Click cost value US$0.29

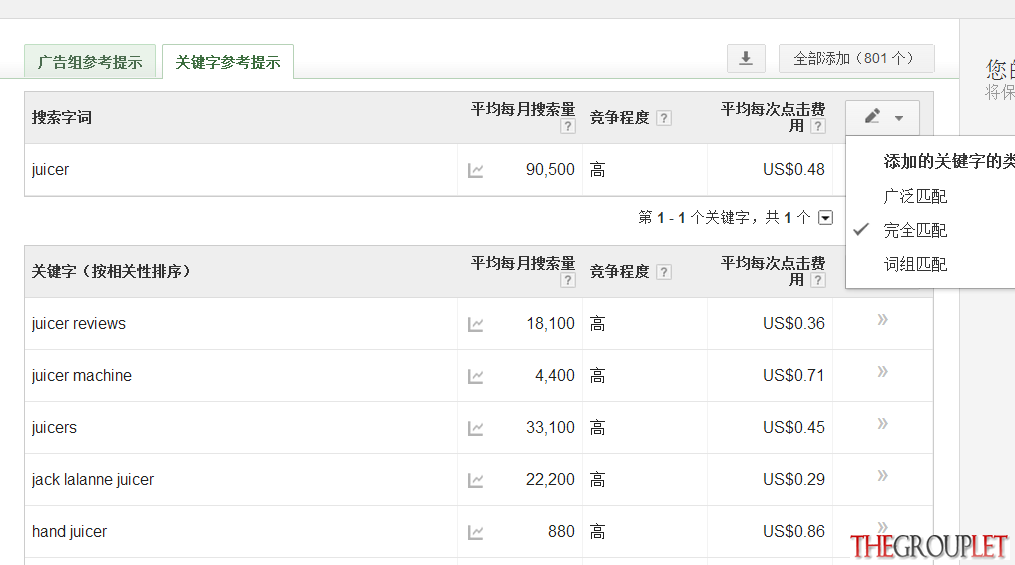pyautogui.click(x=794, y=480)
